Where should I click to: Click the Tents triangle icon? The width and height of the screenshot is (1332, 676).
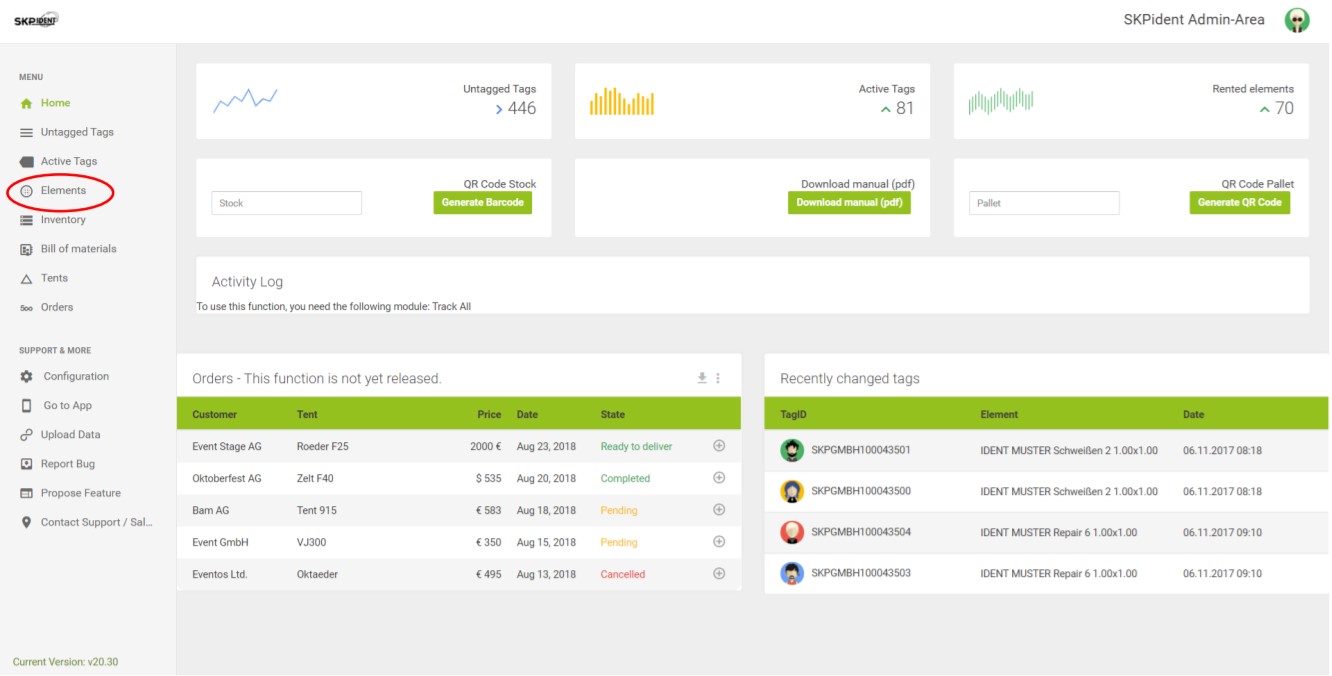27,279
